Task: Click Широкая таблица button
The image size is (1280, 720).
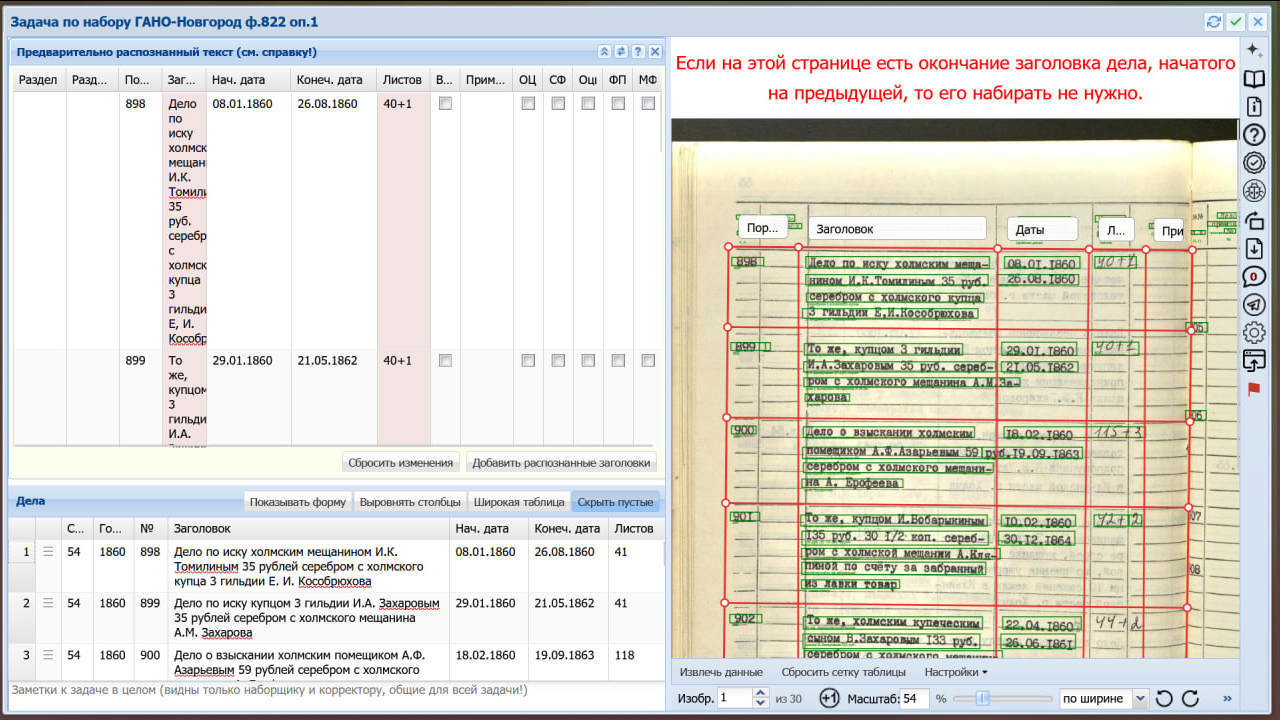Action: pyautogui.click(x=519, y=502)
